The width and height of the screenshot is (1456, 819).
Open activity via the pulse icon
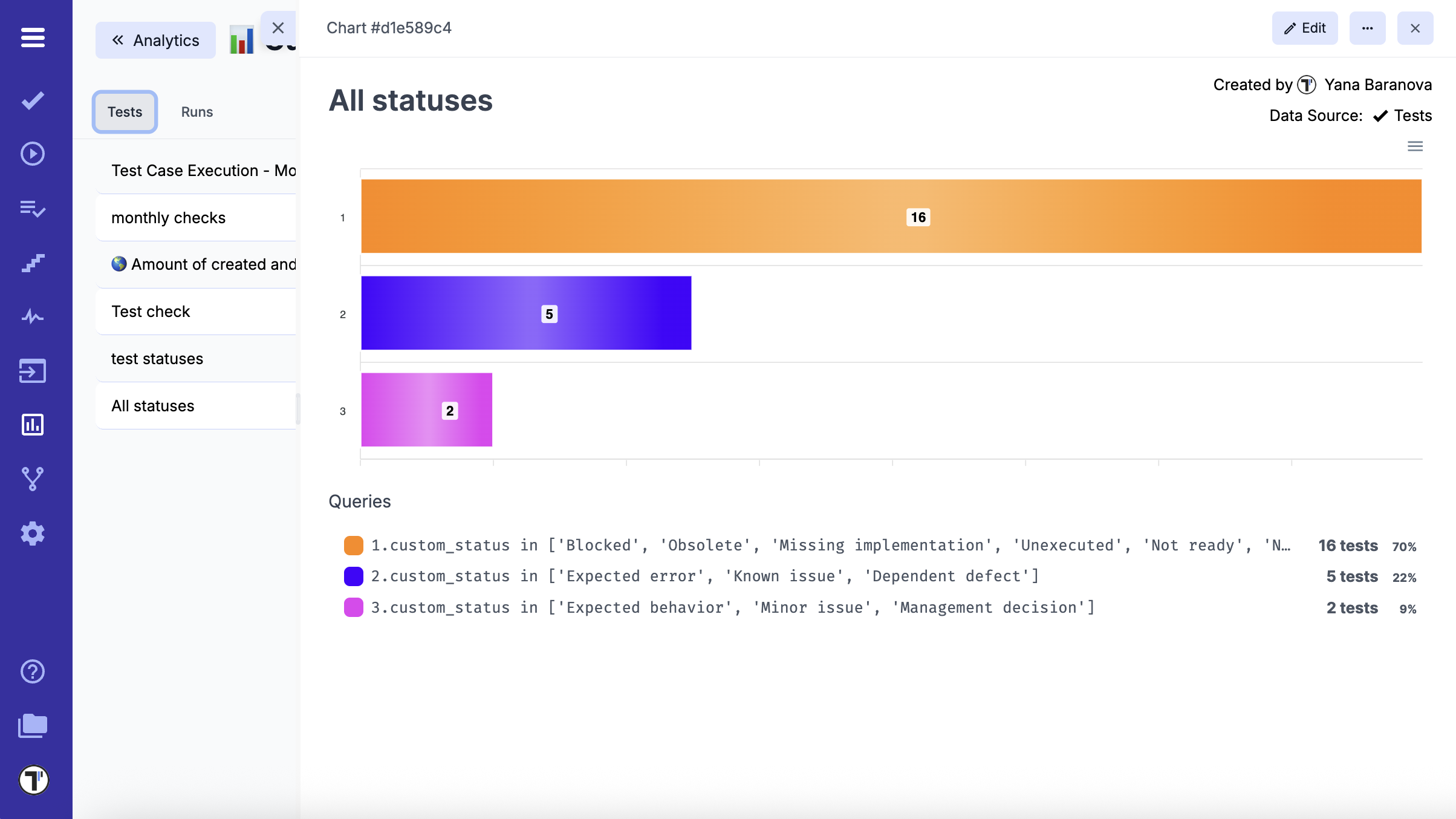(x=32, y=316)
